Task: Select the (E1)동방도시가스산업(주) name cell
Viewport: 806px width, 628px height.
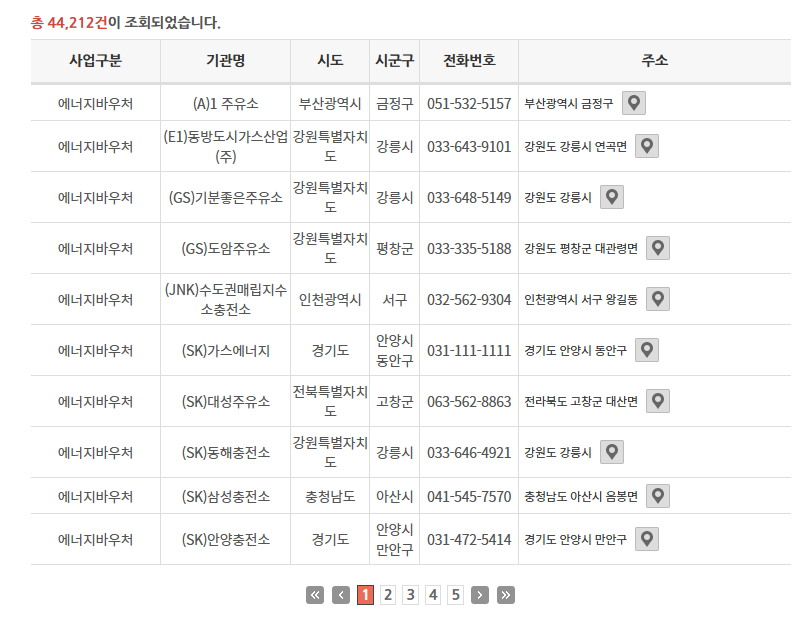Action: (x=226, y=146)
